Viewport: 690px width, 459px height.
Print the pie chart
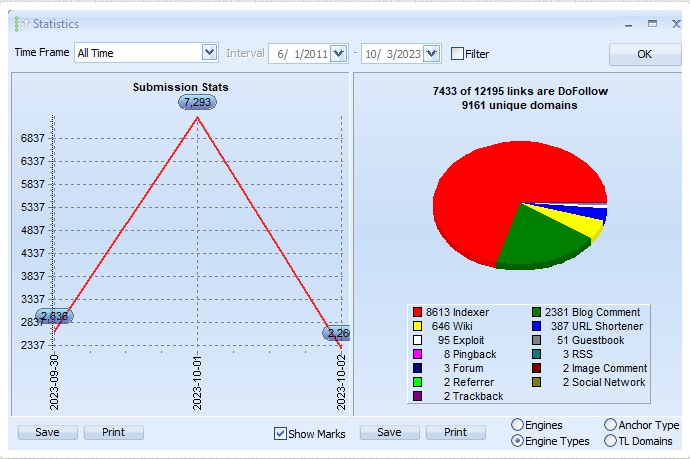pyautogui.click(x=455, y=432)
